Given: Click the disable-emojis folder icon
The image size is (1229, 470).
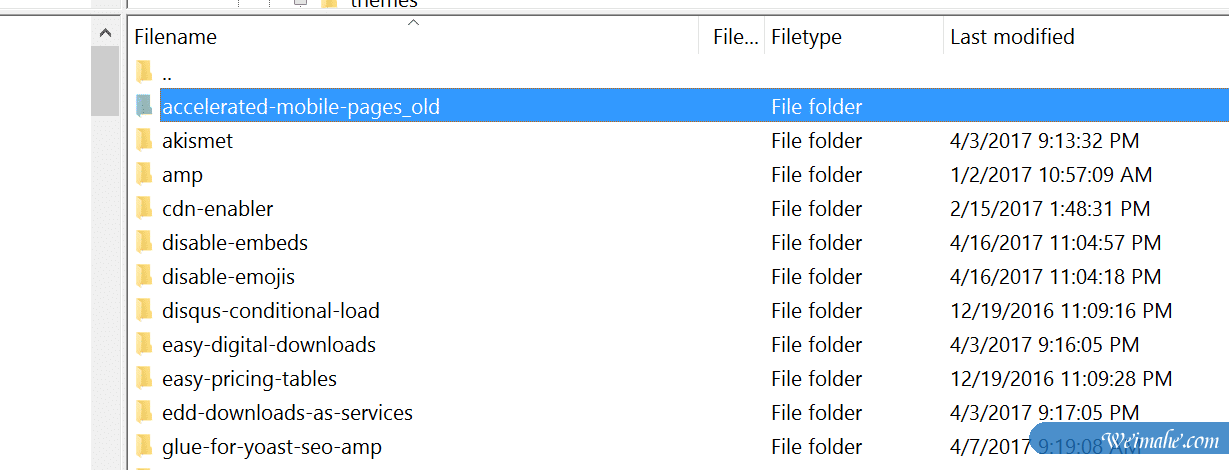Looking at the screenshot, I should point(144,276).
